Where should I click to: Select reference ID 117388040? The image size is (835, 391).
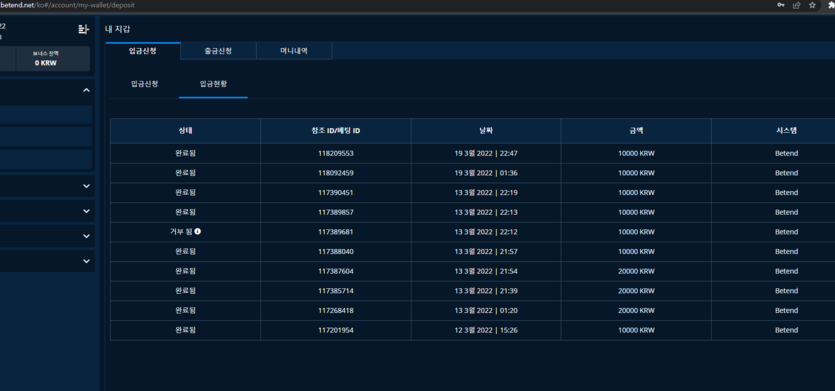(x=335, y=251)
